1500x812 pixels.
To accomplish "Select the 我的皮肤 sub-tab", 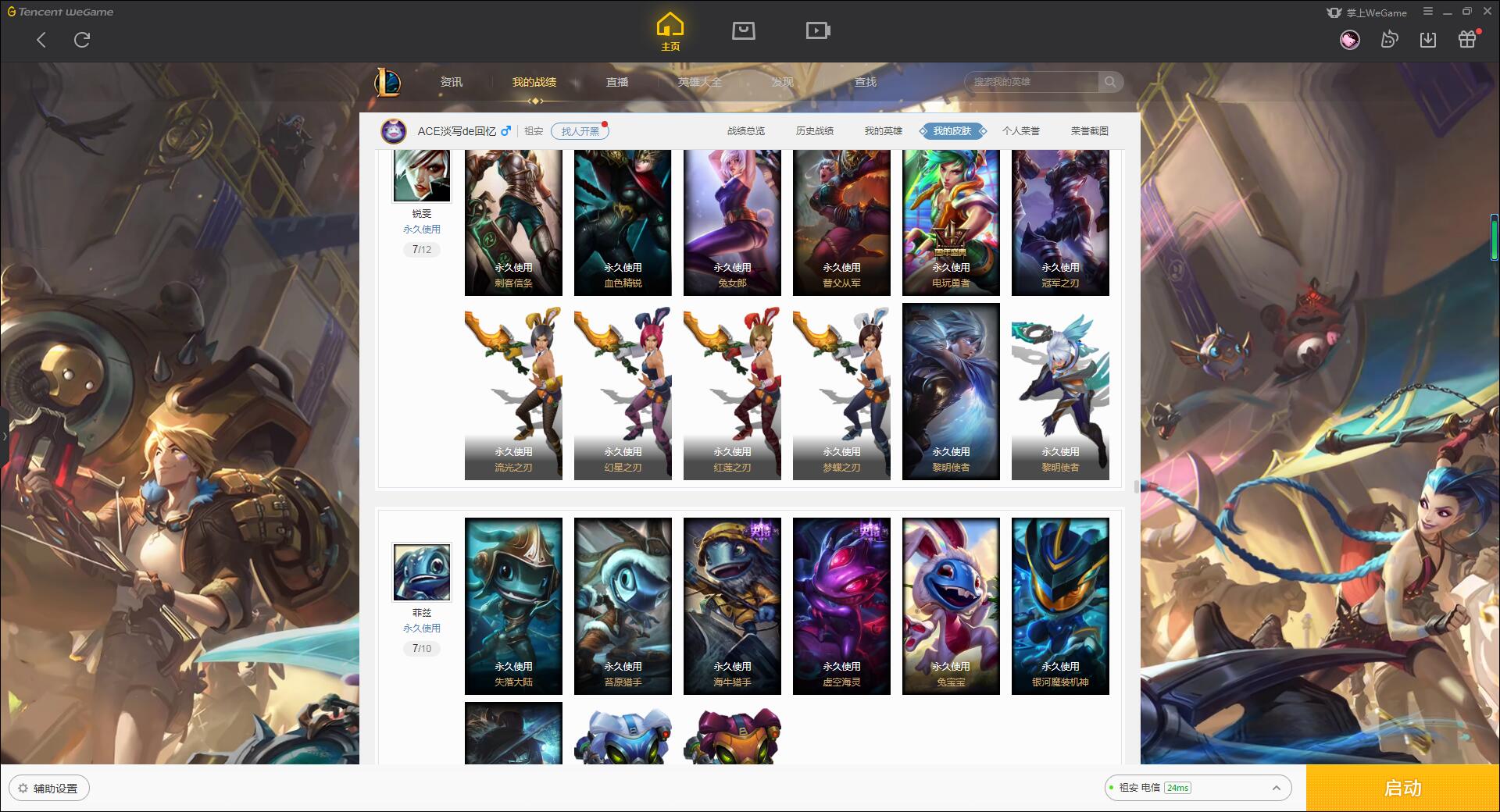I will 952,131.
